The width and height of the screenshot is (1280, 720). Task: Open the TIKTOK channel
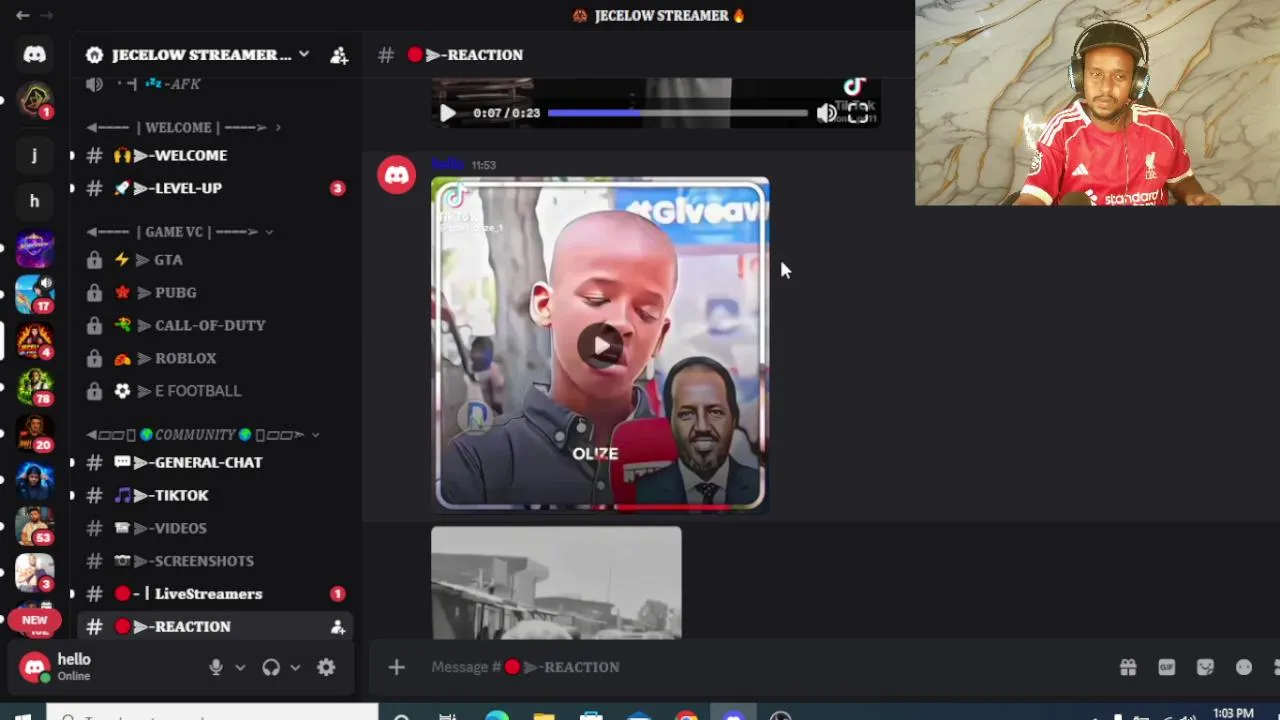click(x=215, y=495)
